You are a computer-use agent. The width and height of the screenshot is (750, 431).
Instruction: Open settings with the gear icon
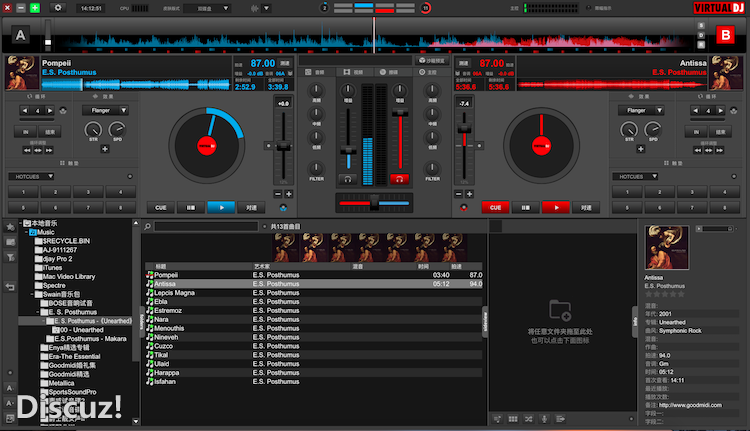coord(56,7)
